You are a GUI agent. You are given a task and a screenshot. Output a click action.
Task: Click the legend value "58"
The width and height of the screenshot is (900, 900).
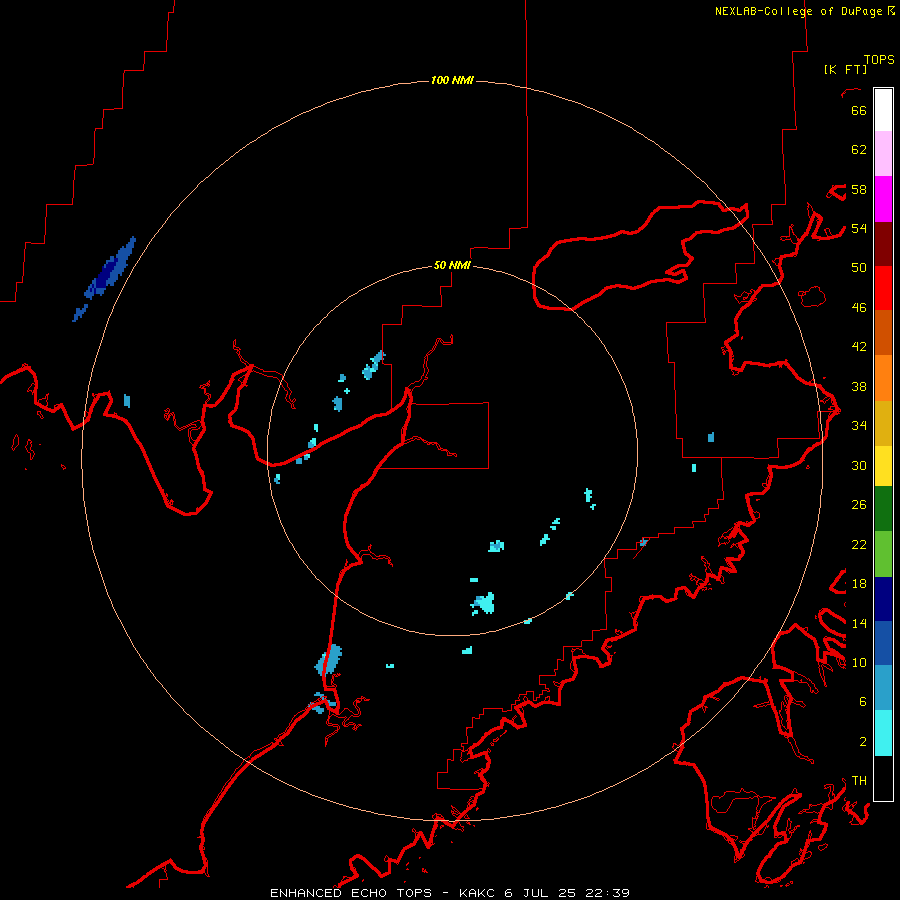point(859,189)
